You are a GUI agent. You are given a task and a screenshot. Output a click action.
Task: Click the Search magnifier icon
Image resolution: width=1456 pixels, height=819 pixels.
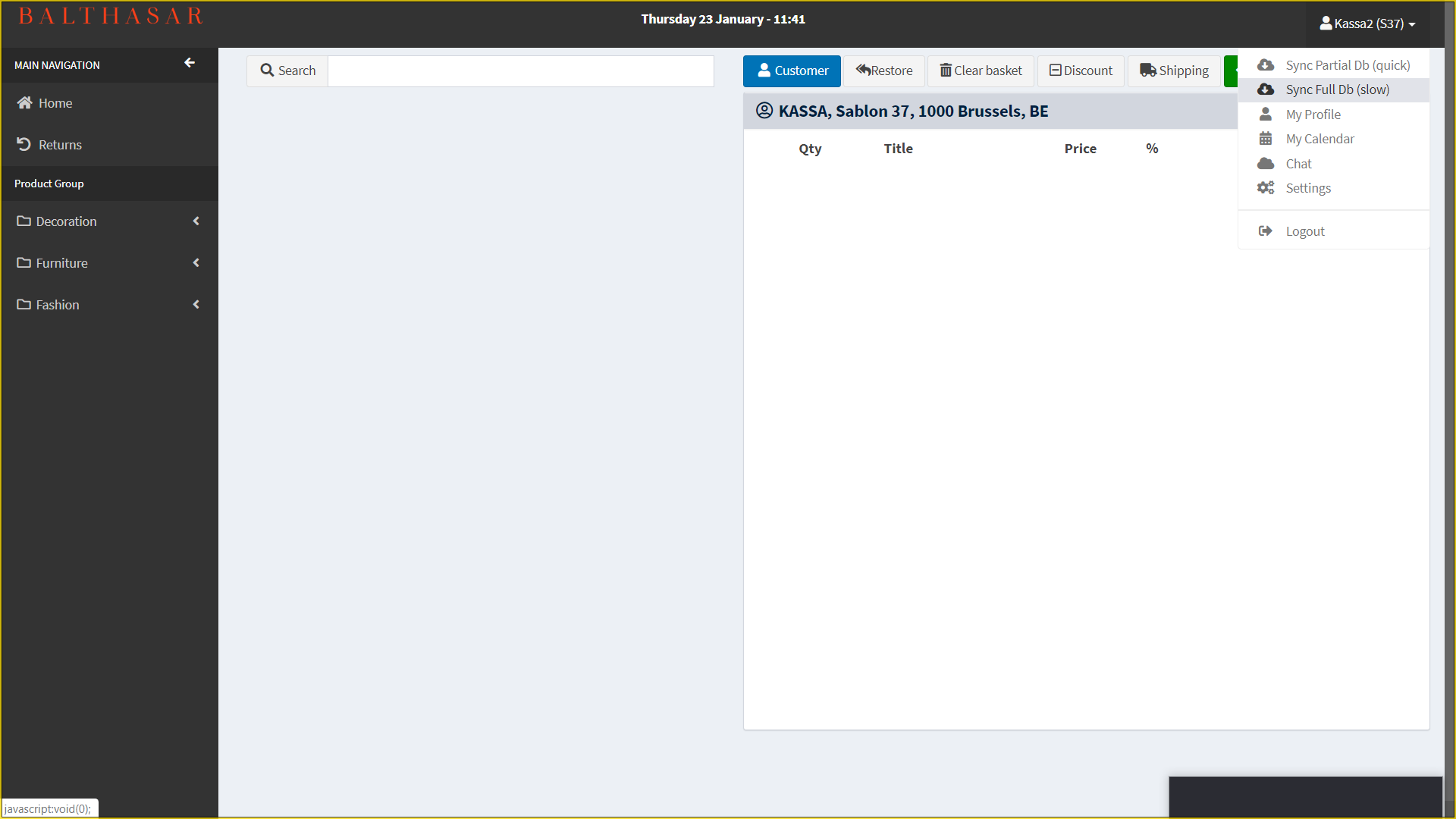point(267,71)
